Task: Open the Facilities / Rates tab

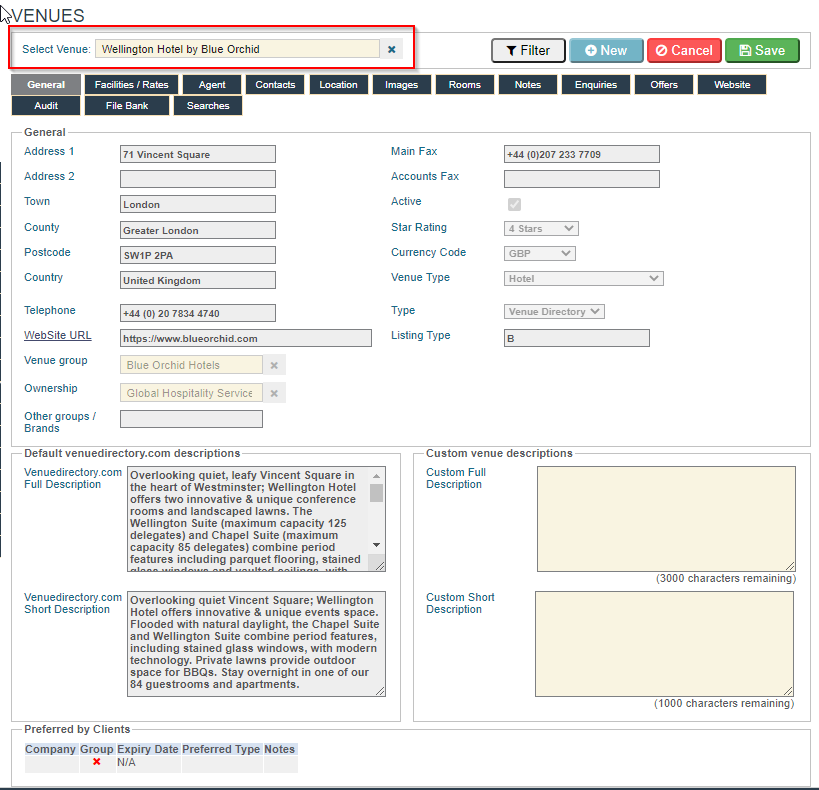Action: point(132,85)
